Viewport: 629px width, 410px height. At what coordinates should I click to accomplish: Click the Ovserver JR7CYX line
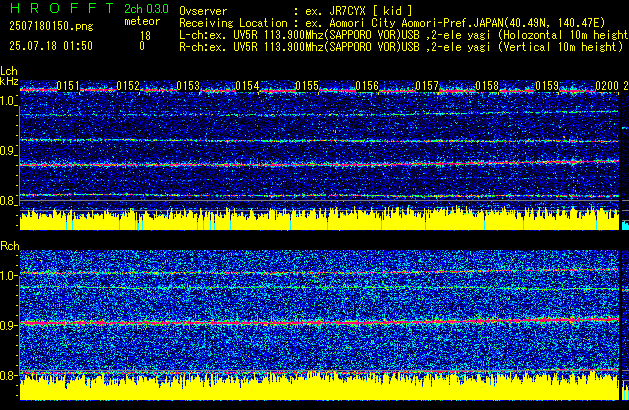coord(296,11)
